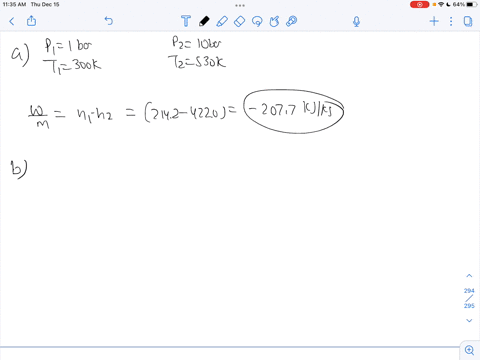Go back using the back chevron
Screen dimensions: 480x360
coord(12,22)
